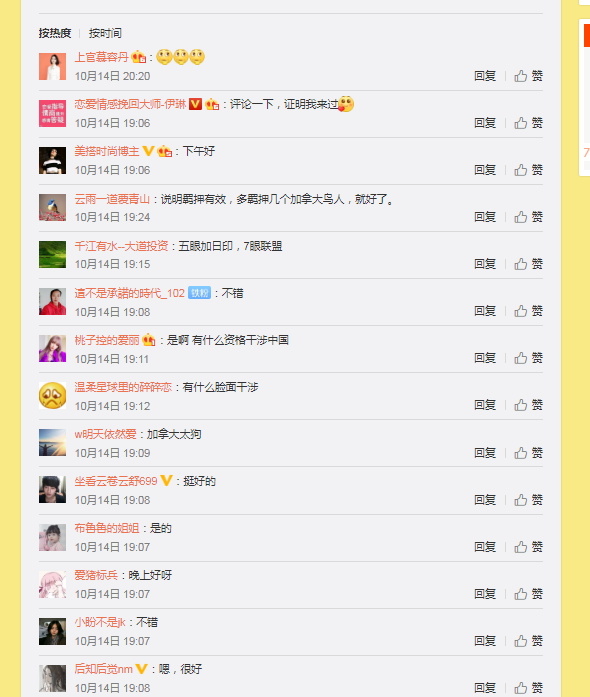Viewport: 590px width, 697px height.
Task: Click the red V badge of 恋爱情感挽回大师-伊琳
Action: tap(195, 104)
